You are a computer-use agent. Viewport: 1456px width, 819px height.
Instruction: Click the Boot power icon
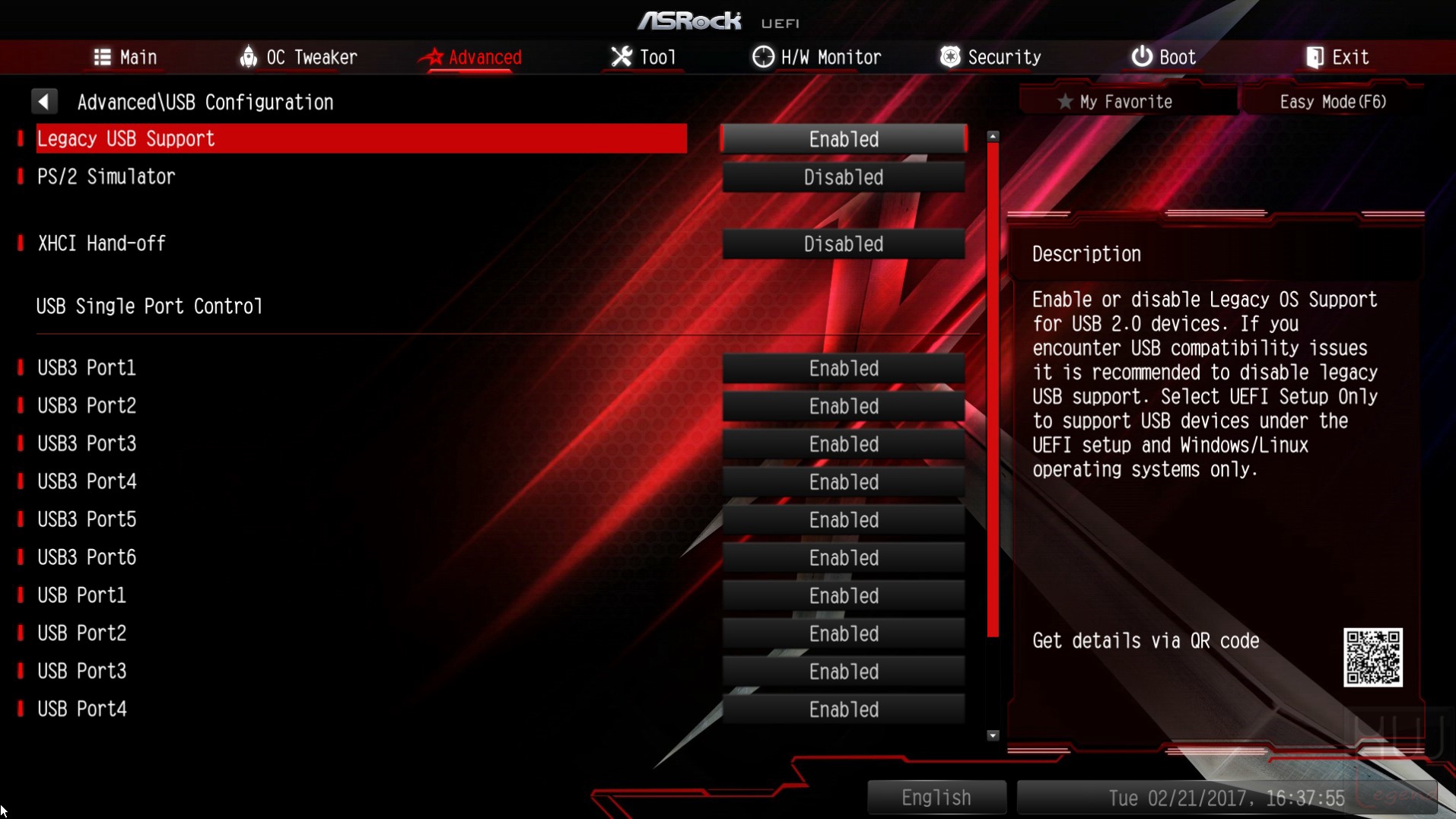click(1141, 56)
